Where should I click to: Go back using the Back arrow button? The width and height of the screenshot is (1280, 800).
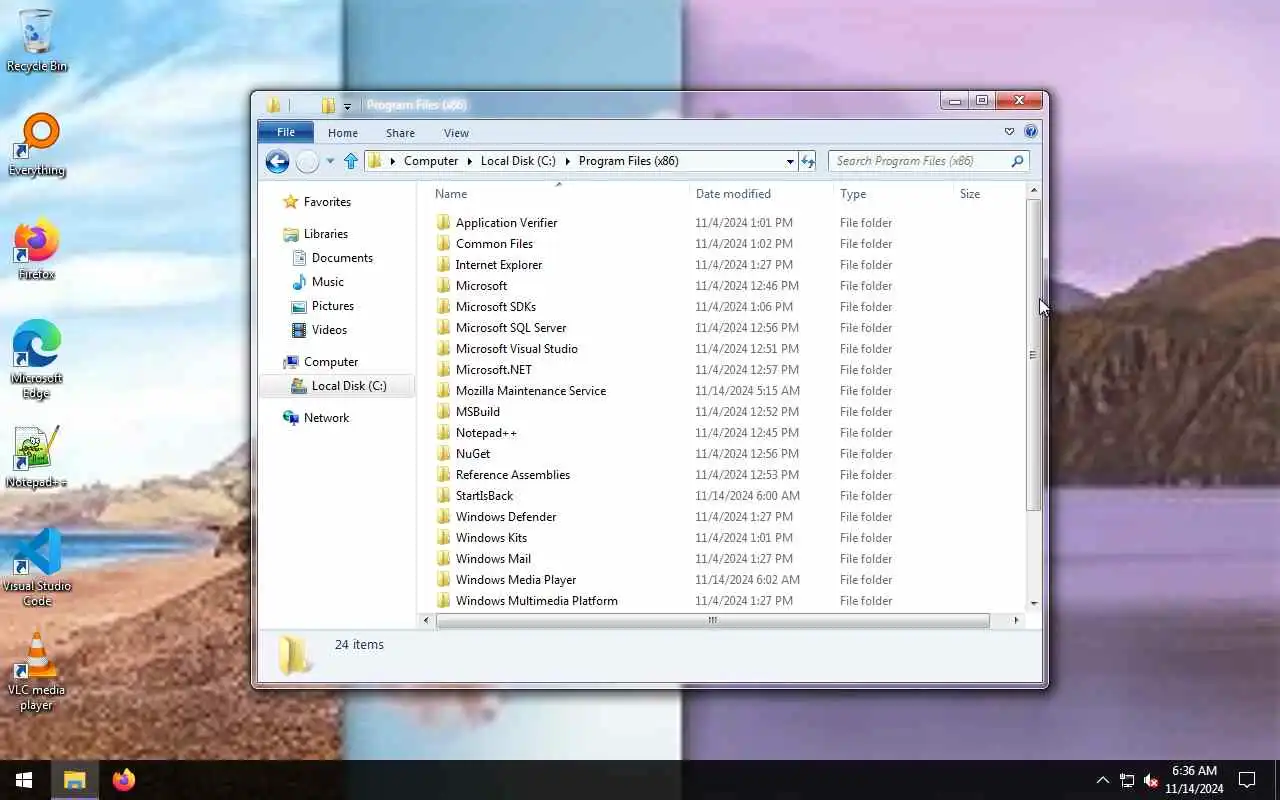click(277, 161)
